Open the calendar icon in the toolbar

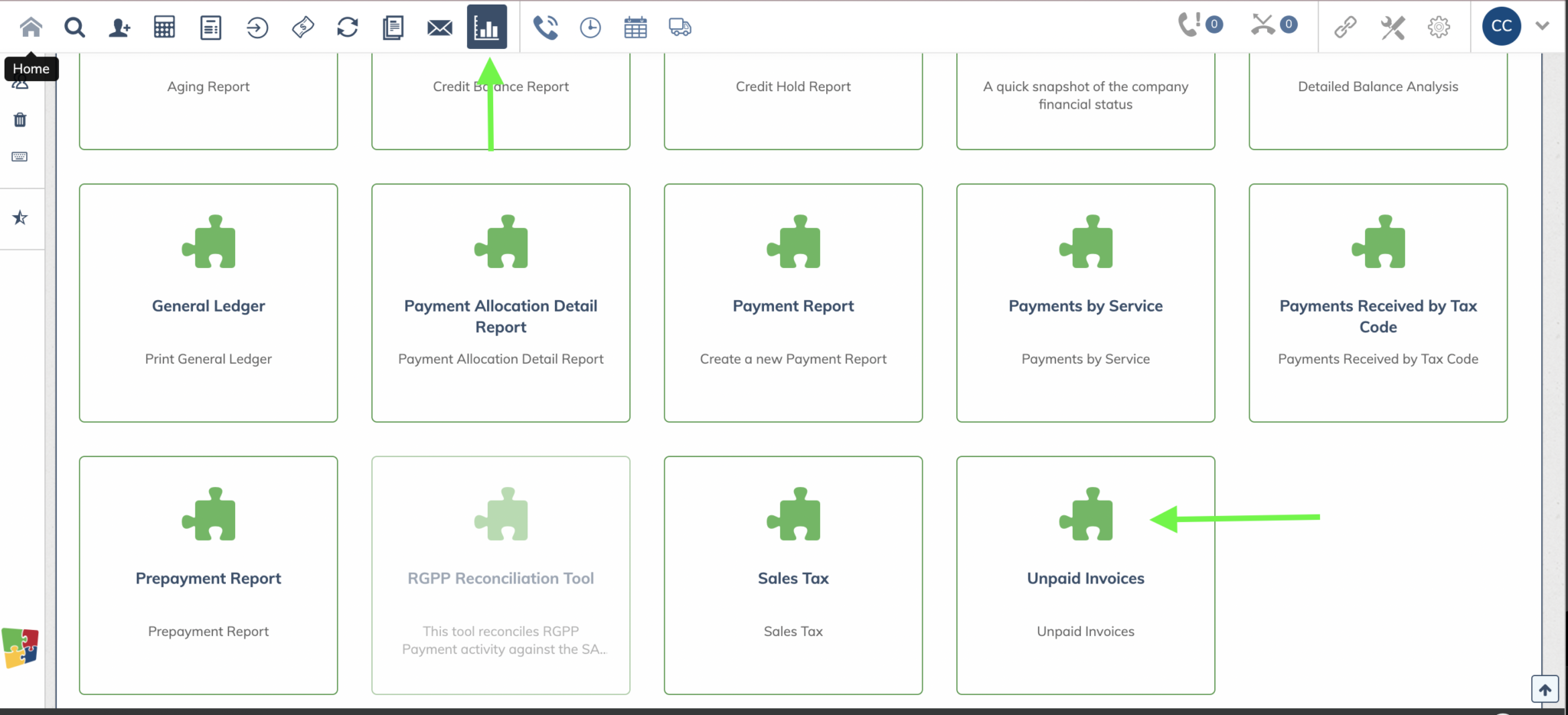[x=635, y=28]
